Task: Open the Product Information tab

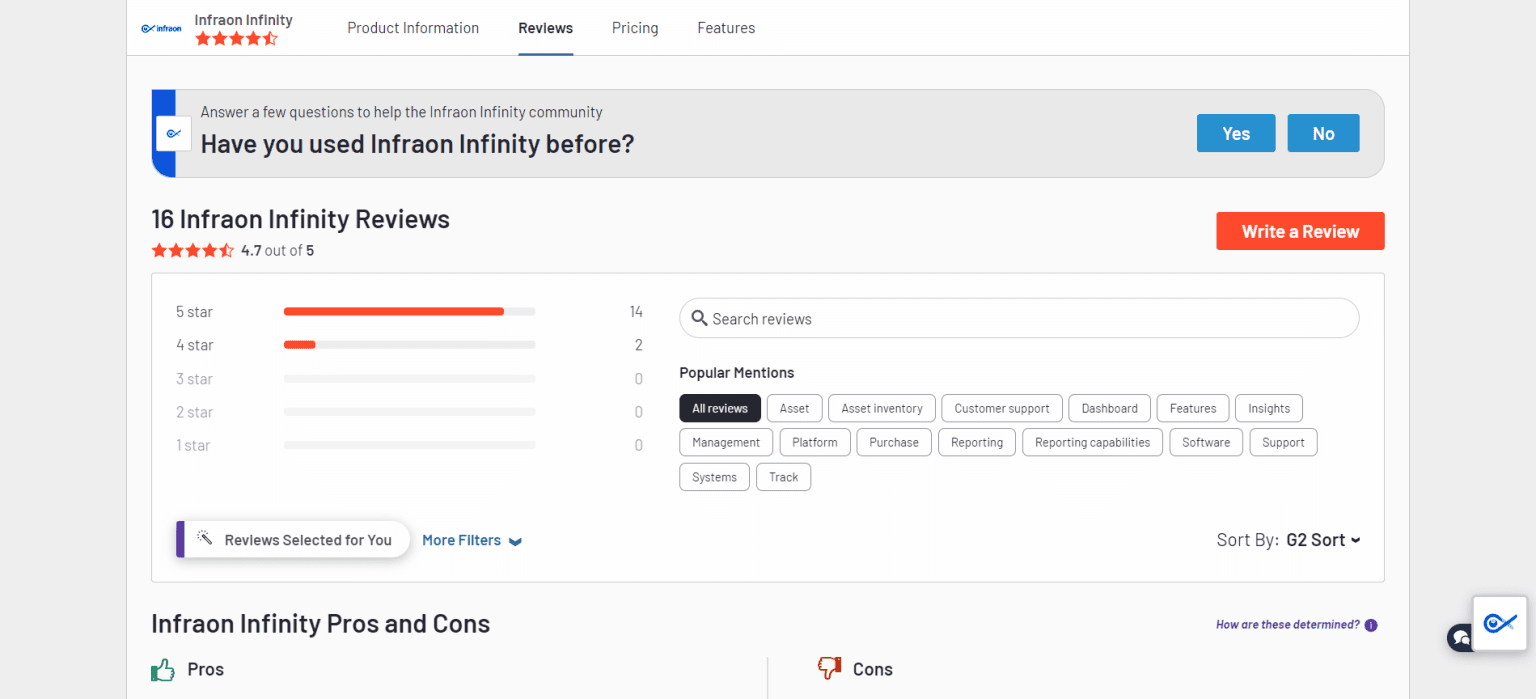Action: coord(413,27)
